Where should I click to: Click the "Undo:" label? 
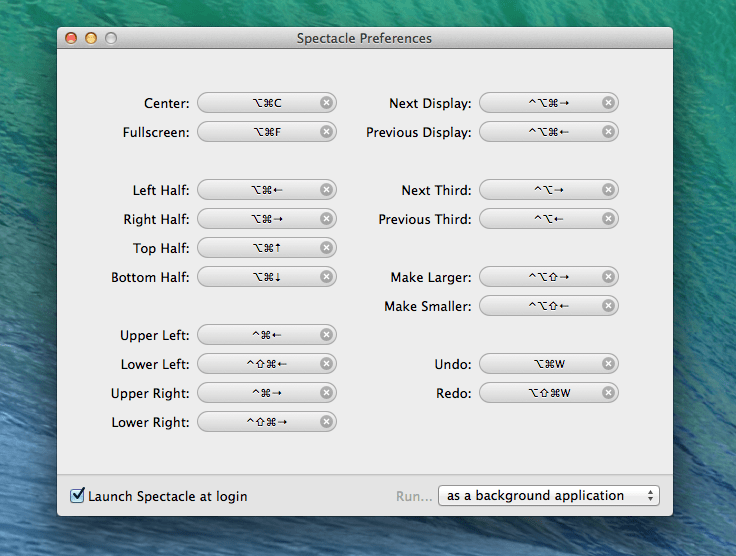pyautogui.click(x=453, y=364)
